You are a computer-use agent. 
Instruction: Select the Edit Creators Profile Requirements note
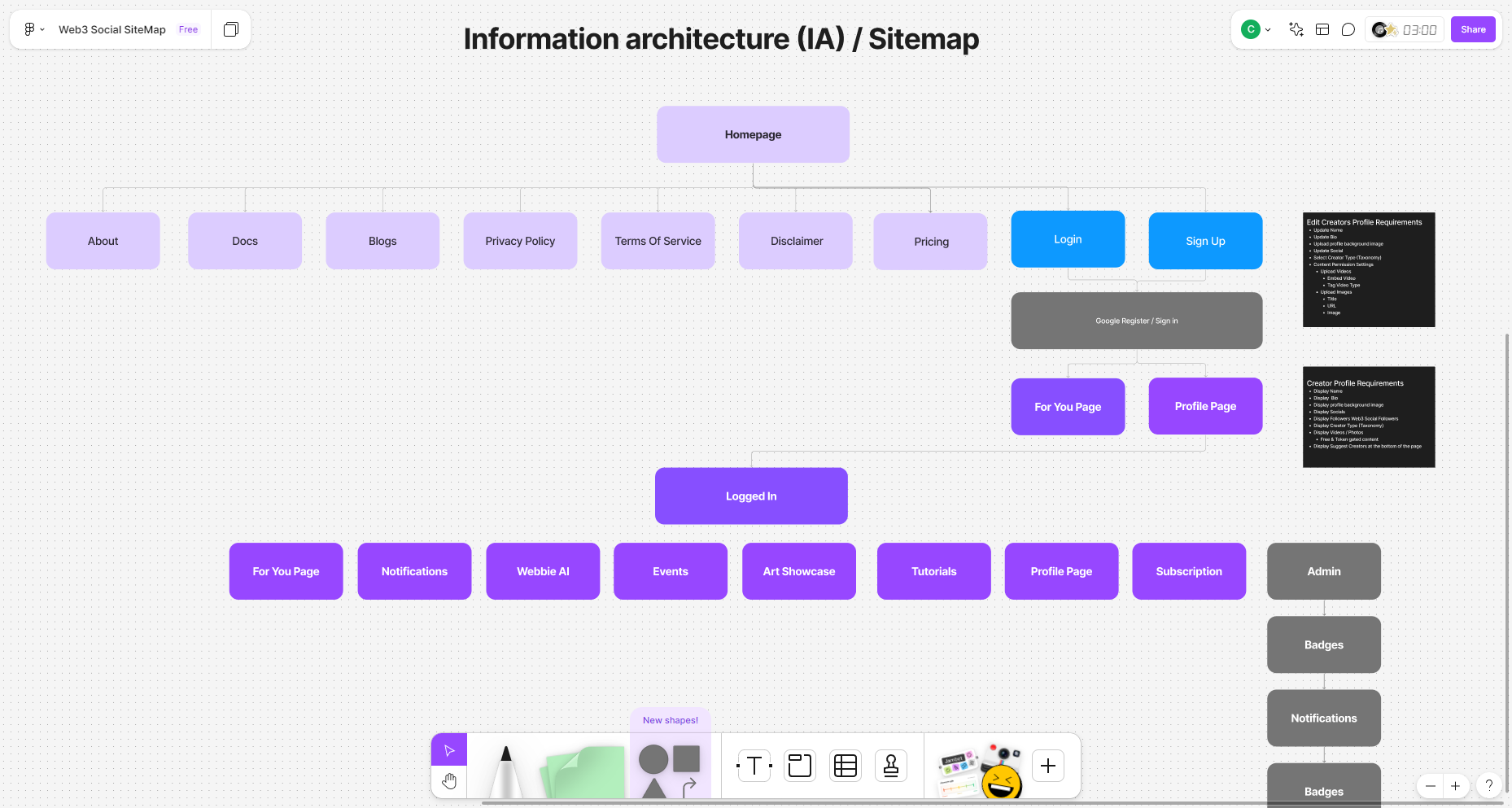[1369, 269]
